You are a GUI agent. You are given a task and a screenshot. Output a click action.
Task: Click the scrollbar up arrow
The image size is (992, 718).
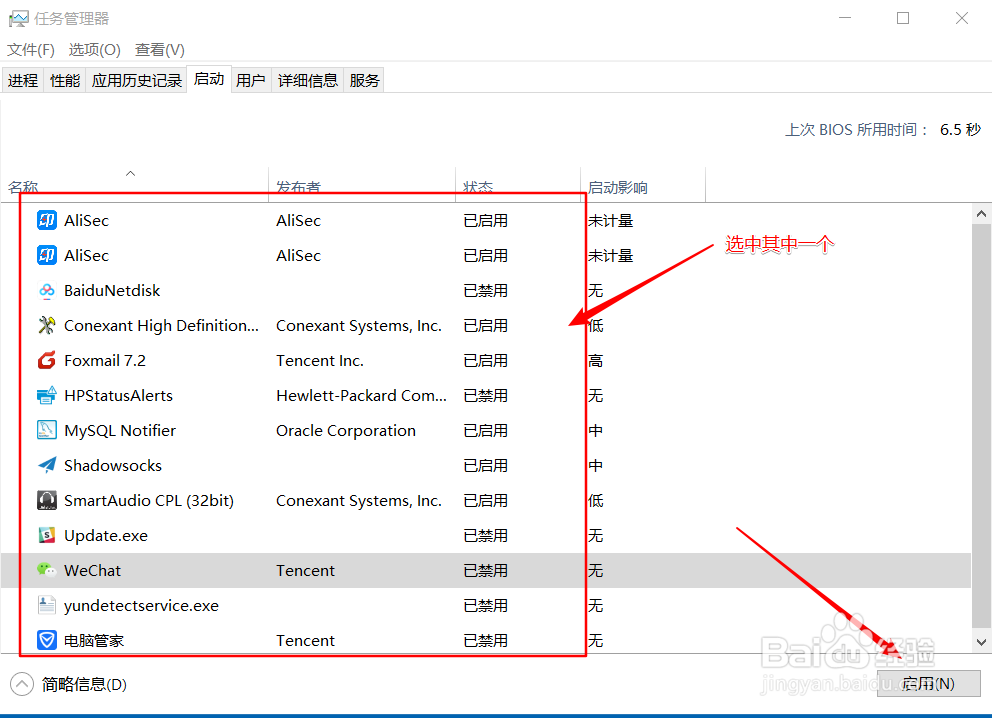click(x=981, y=214)
